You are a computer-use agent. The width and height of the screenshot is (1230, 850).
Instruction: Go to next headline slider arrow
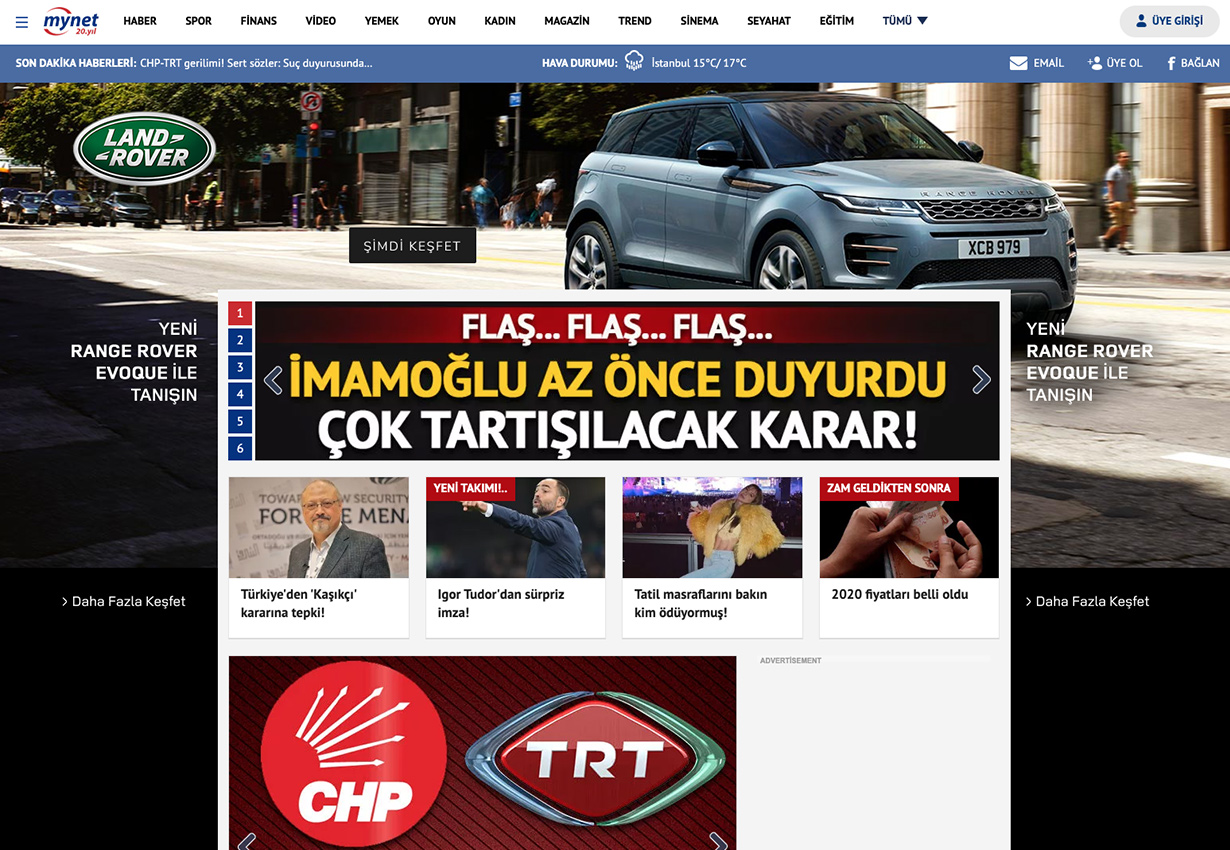[x=981, y=380]
